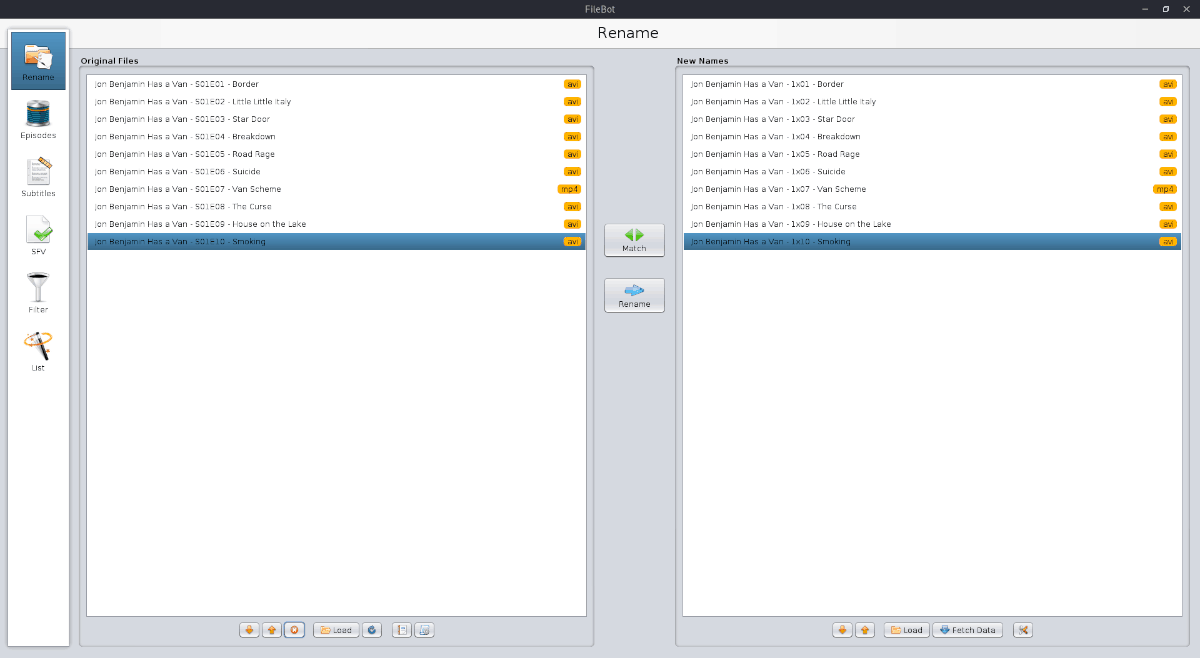
Task: Clear the Original Files list
Action: [x=293, y=630]
